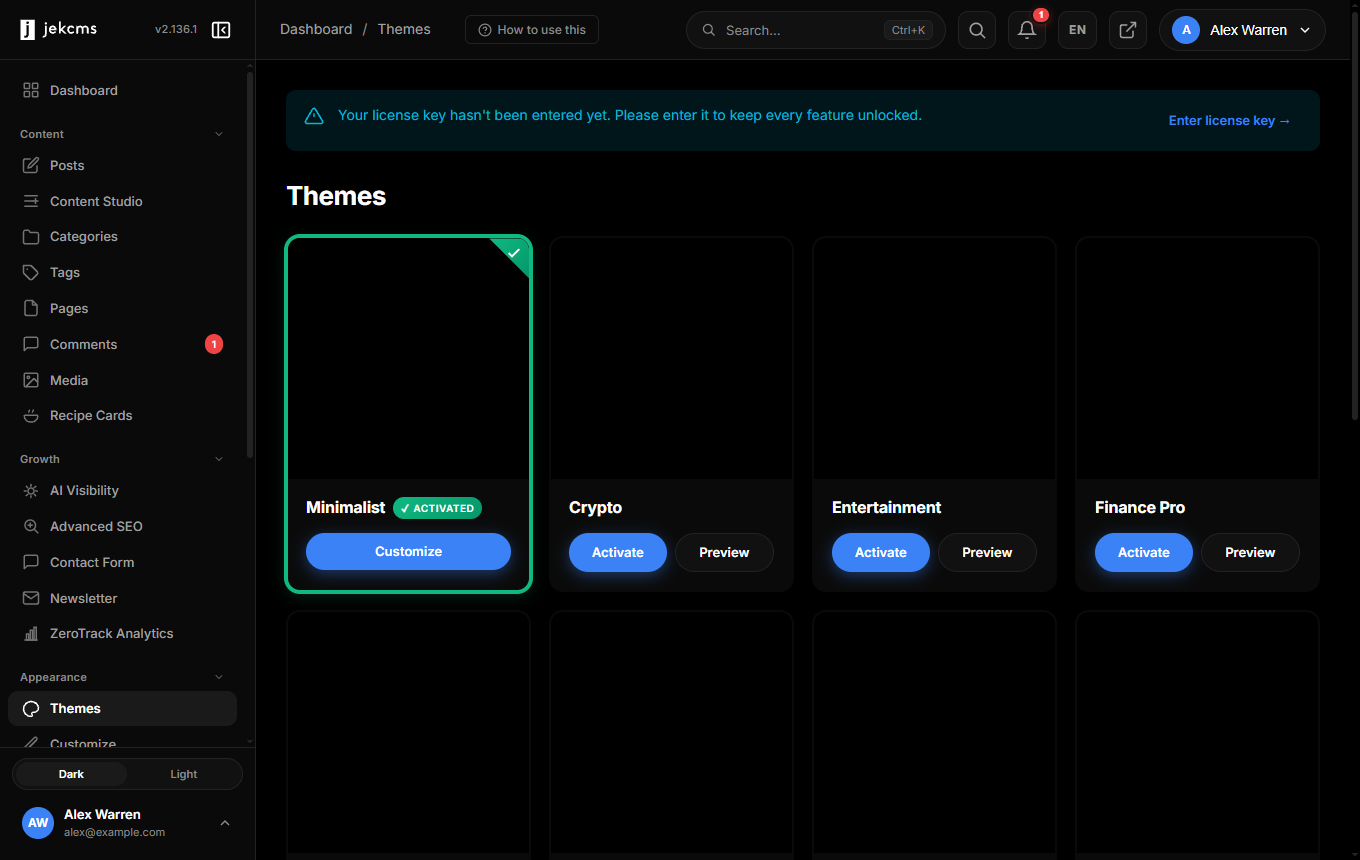Preview the Crypto theme
Viewport: 1360px width, 860px height.
point(724,552)
